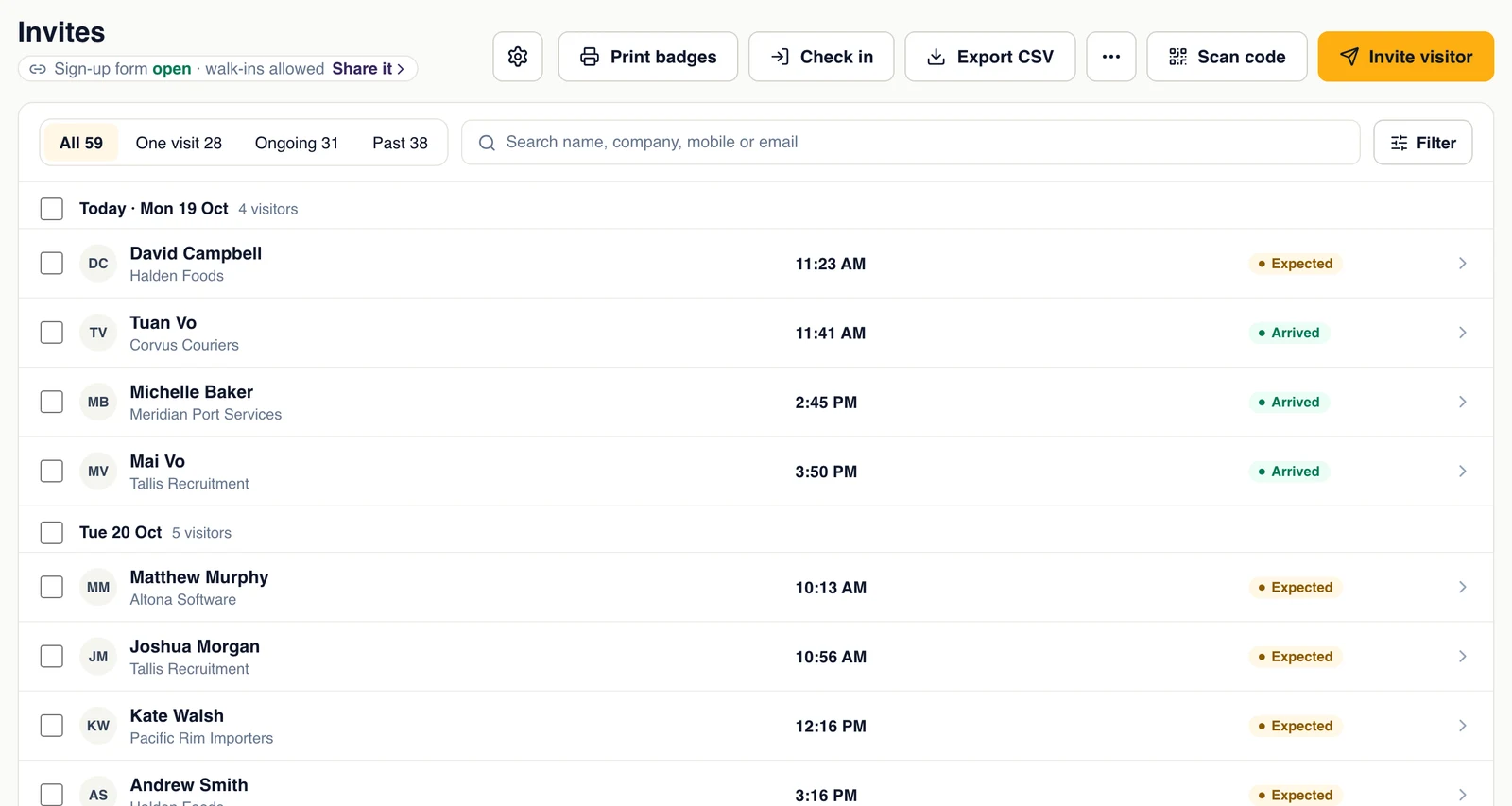Expand Michelle Baker's row chevron

(1462, 402)
